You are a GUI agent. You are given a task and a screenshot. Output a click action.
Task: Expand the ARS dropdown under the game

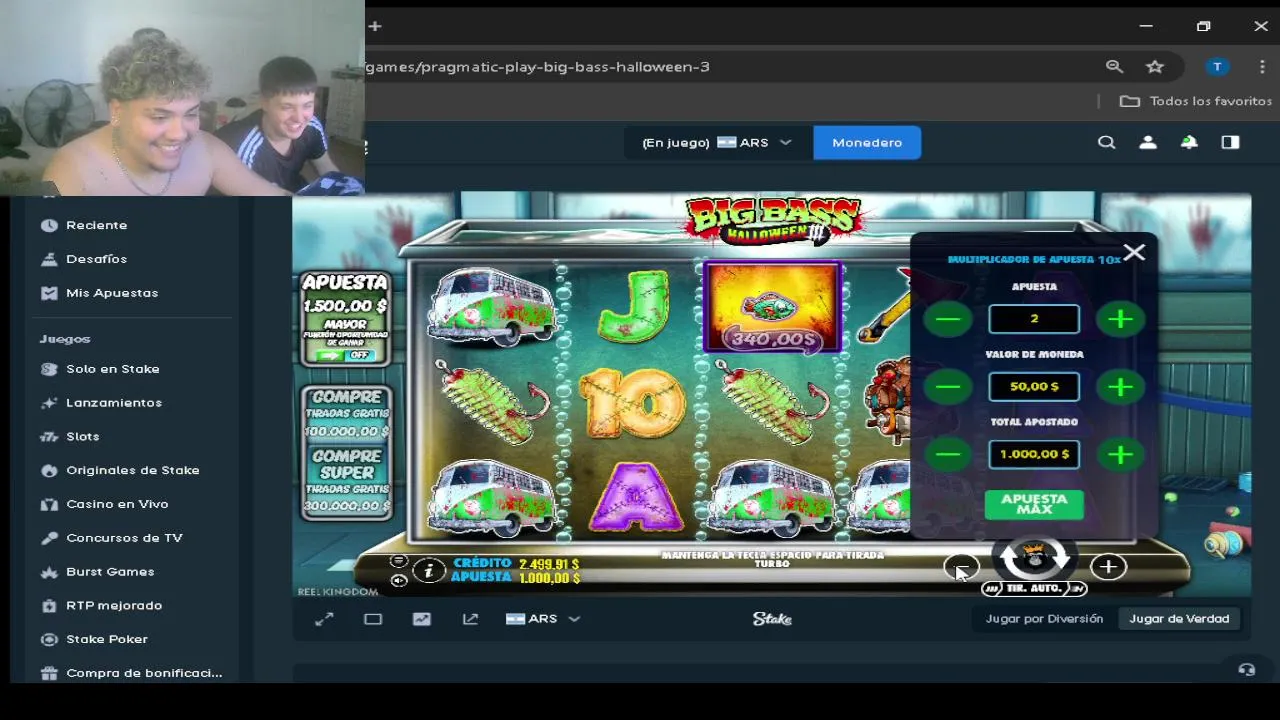coord(543,619)
